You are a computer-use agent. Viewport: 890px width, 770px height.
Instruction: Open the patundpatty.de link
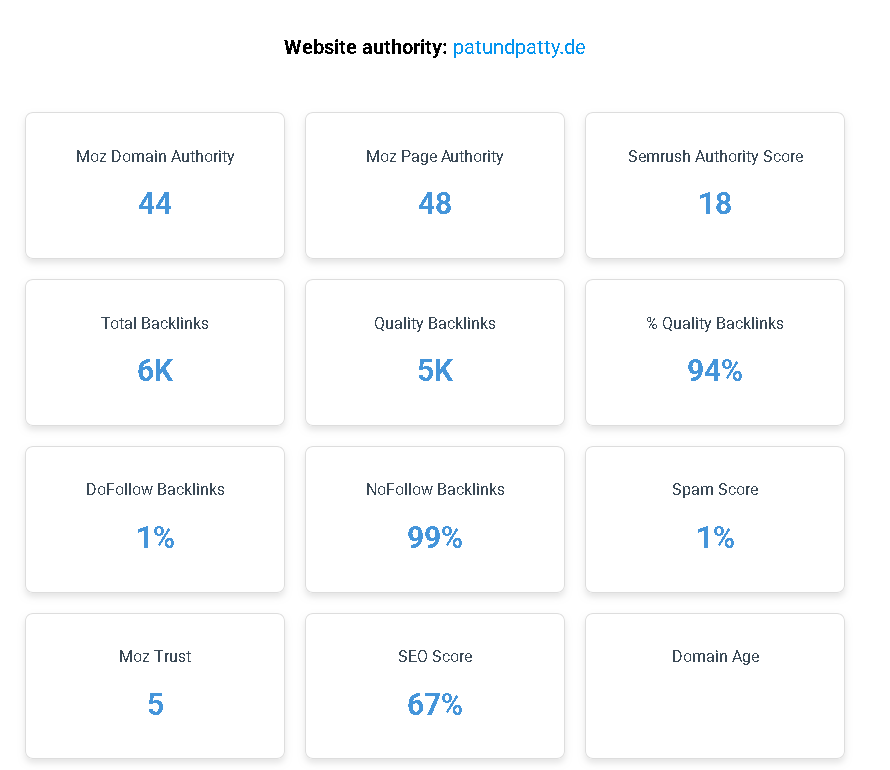519,47
